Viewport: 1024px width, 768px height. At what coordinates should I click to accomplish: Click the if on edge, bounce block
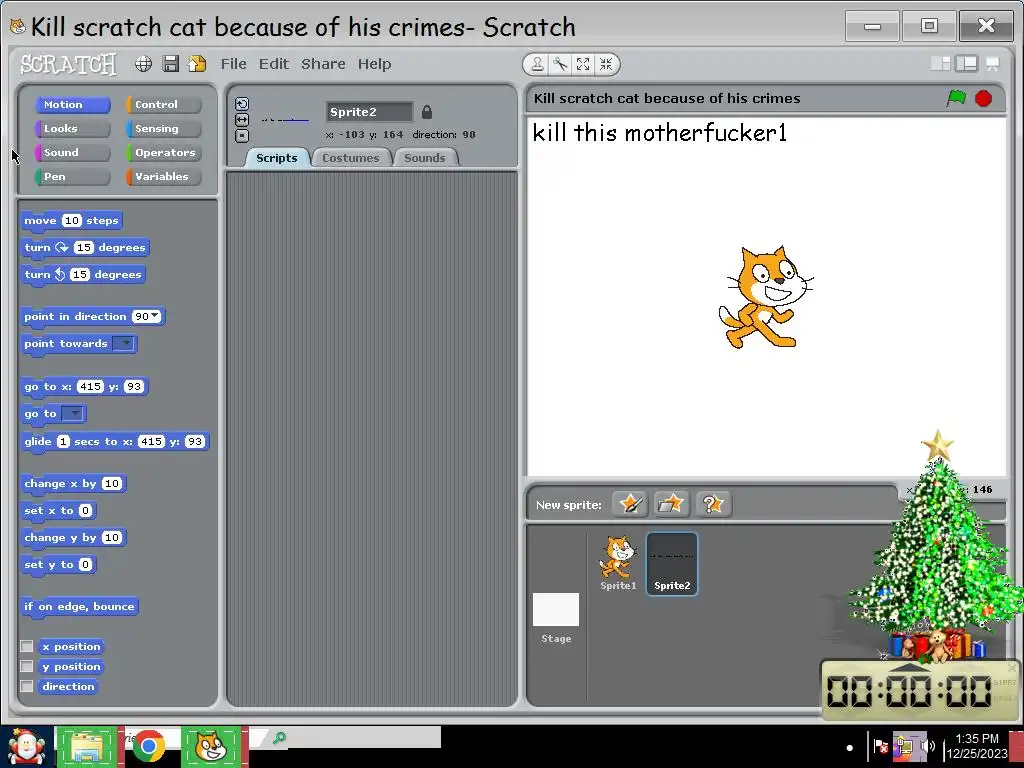pyautogui.click(x=79, y=607)
